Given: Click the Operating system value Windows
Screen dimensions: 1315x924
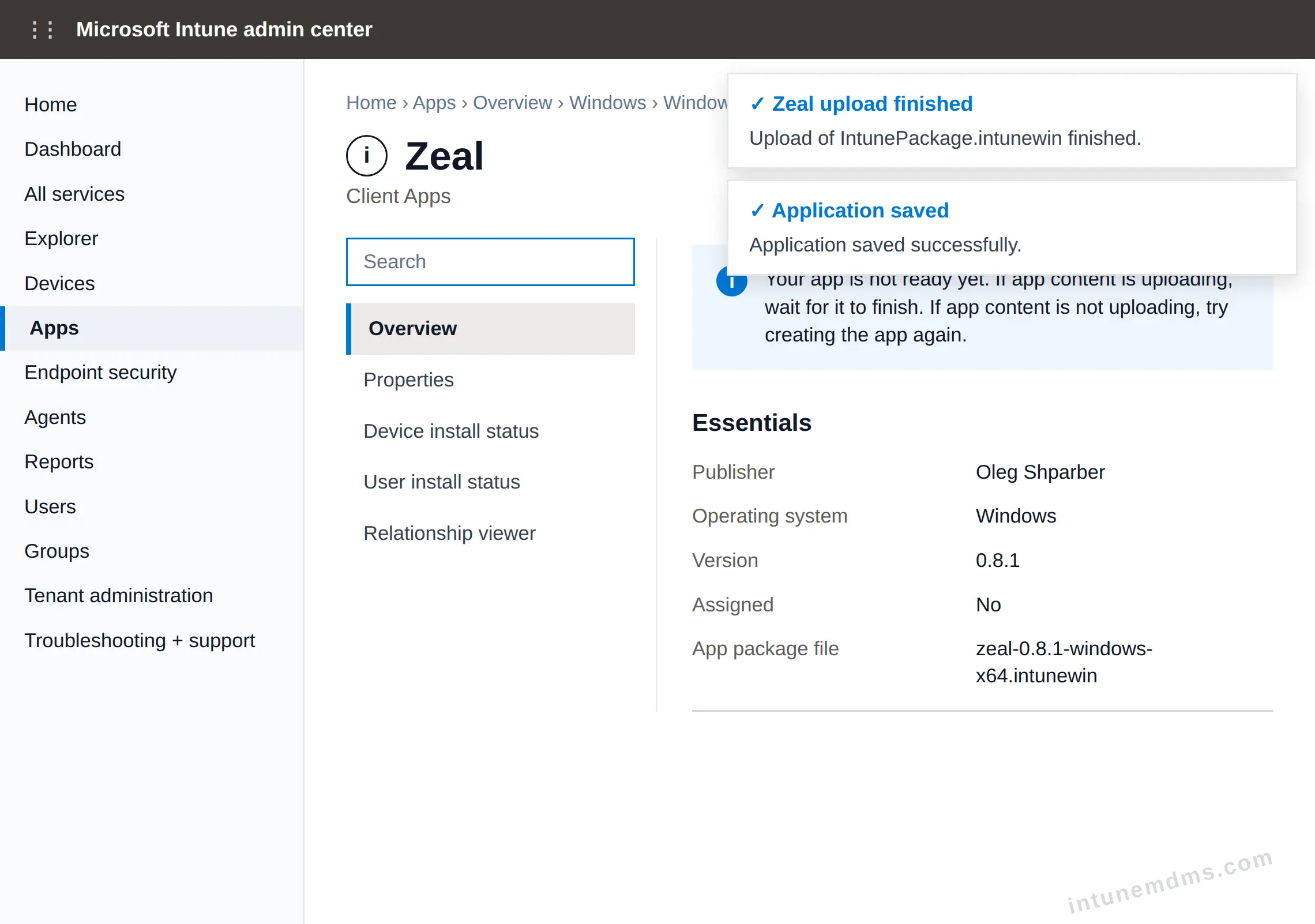Looking at the screenshot, I should 1016,516.
